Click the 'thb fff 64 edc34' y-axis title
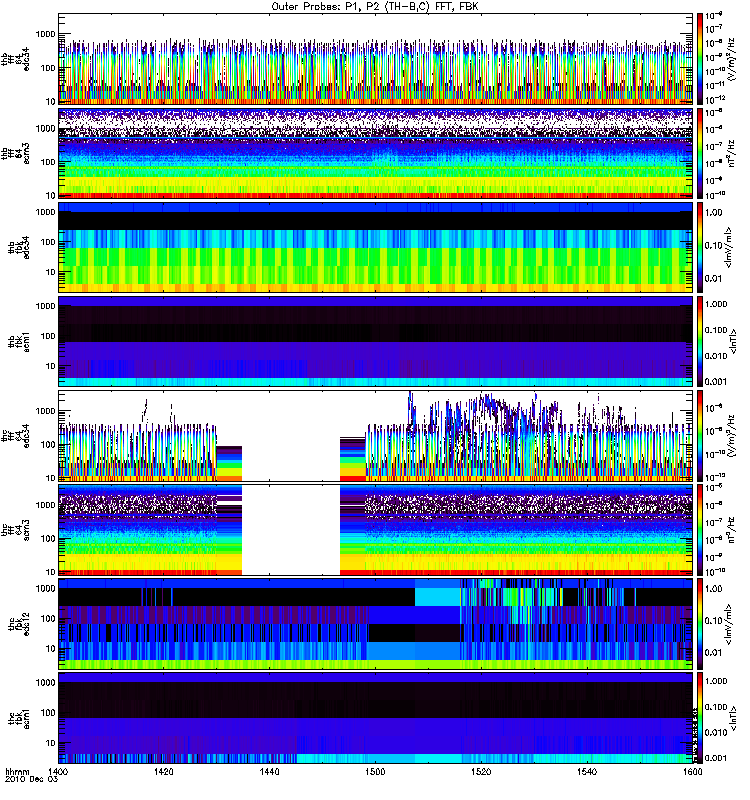The width and height of the screenshot is (750, 800). click(15, 59)
